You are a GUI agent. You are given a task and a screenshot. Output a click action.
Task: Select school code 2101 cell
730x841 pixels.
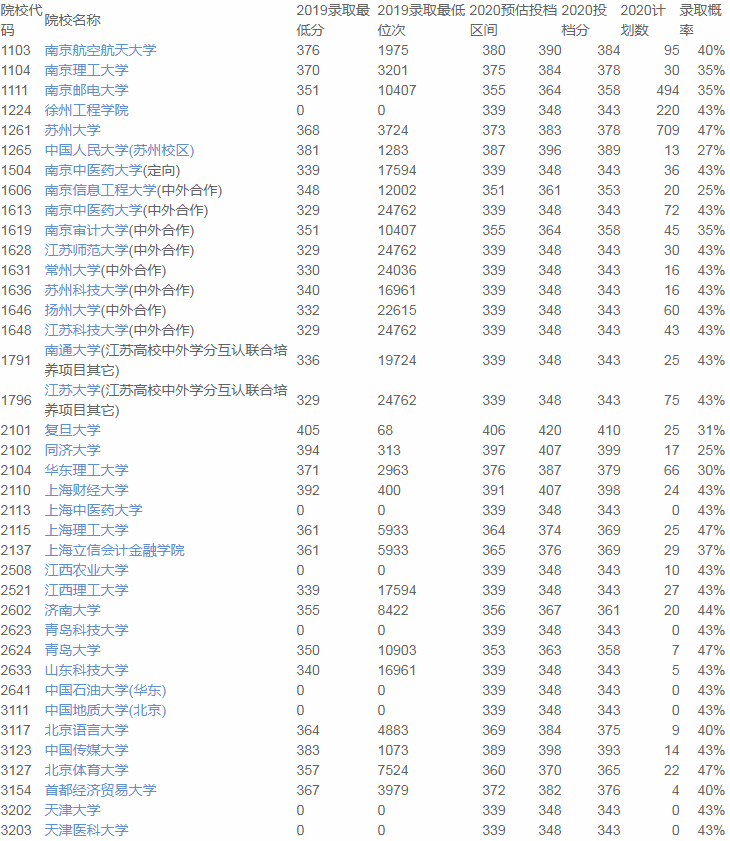[16, 431]
